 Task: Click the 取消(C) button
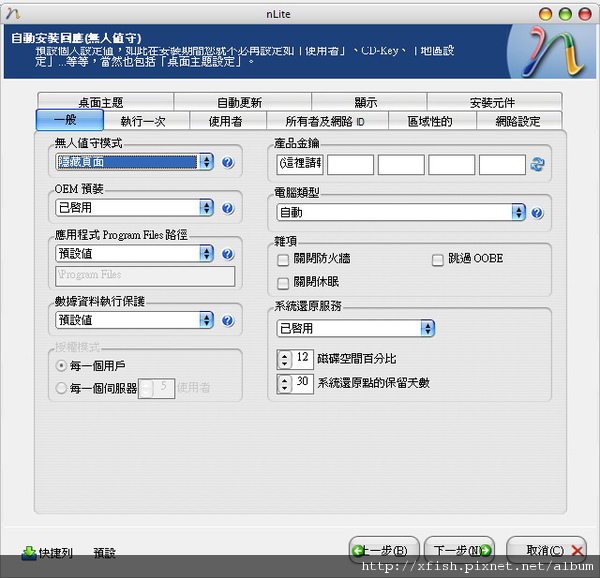(x=546, y=550)
